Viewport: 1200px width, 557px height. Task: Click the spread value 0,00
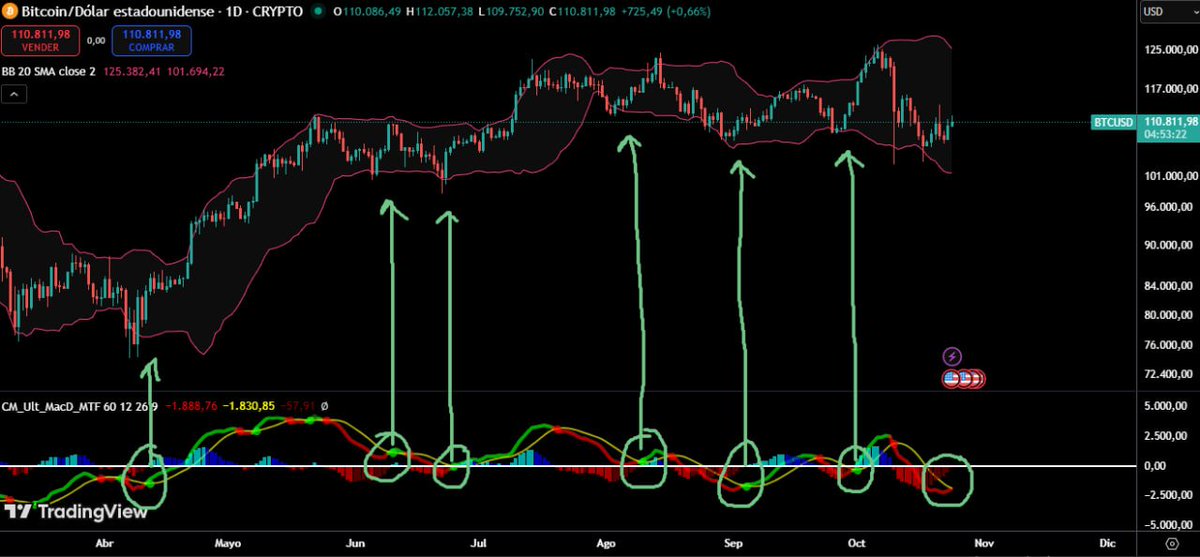pos(96,40)
